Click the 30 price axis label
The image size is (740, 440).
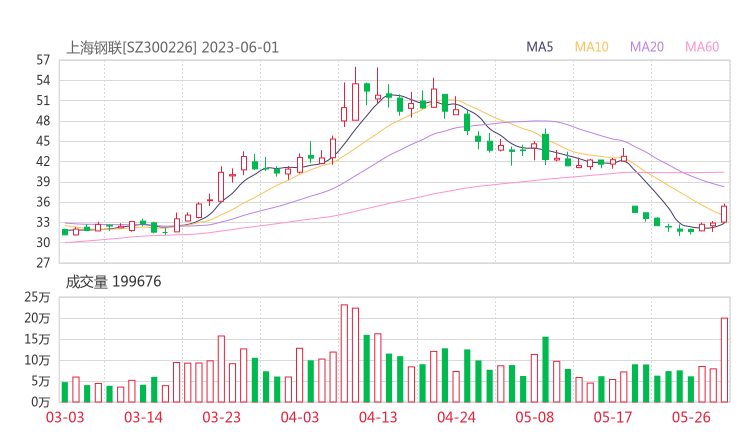point(43,242)
